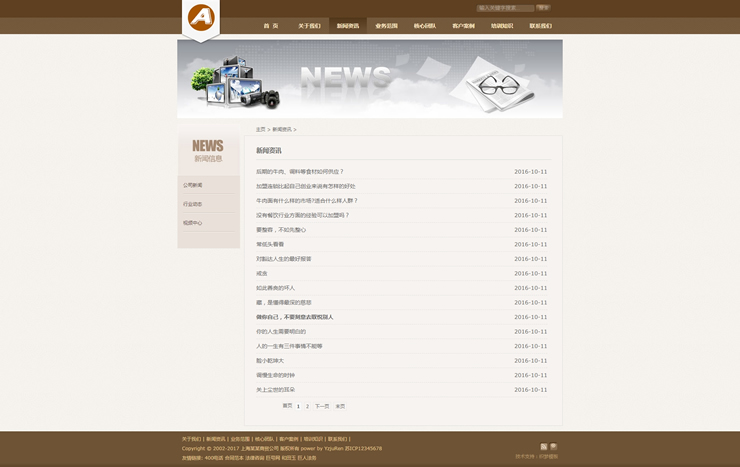Open the 首页 navigation menu item

point(271,26)
